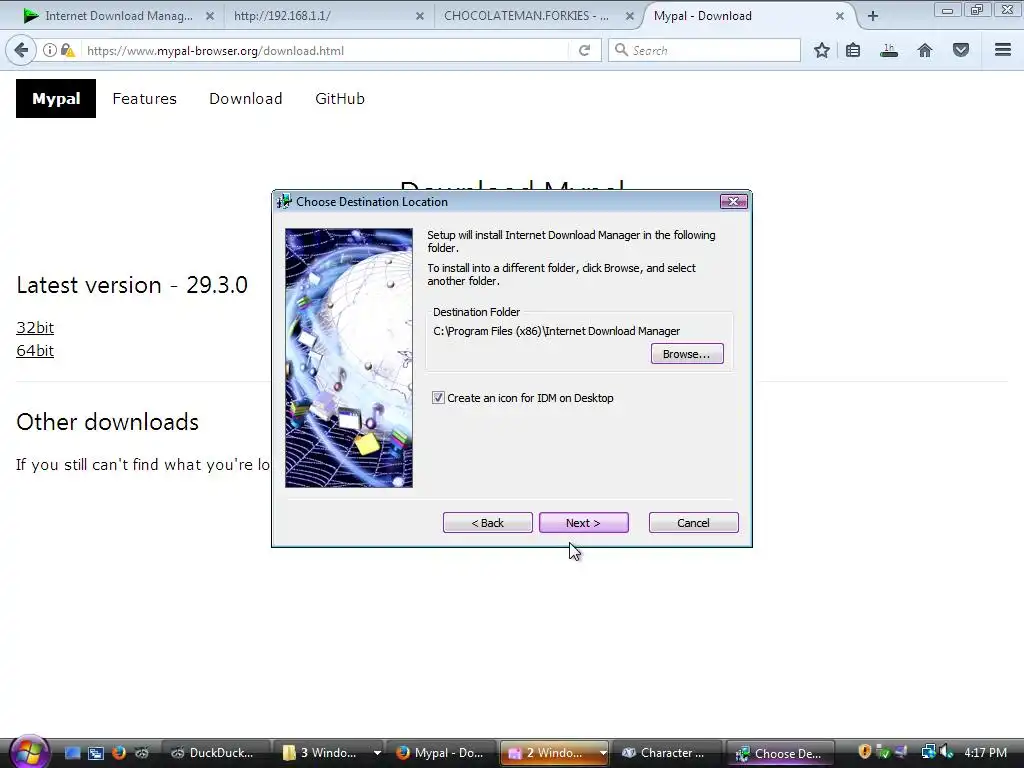Click the Choose De... taskbar button
The width and height of the screenshot is (1024, 768).
[780, 753]
